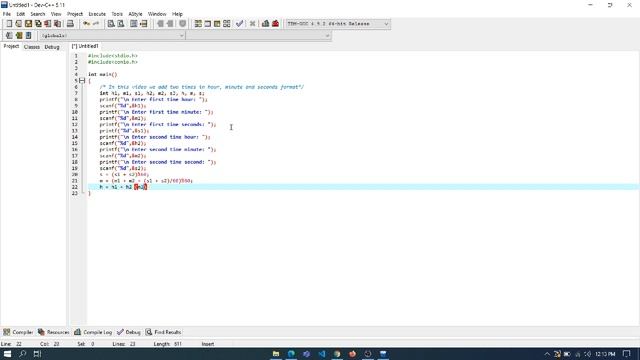Save the current file via toolbar
640x360 pixels.
[28, 24]
